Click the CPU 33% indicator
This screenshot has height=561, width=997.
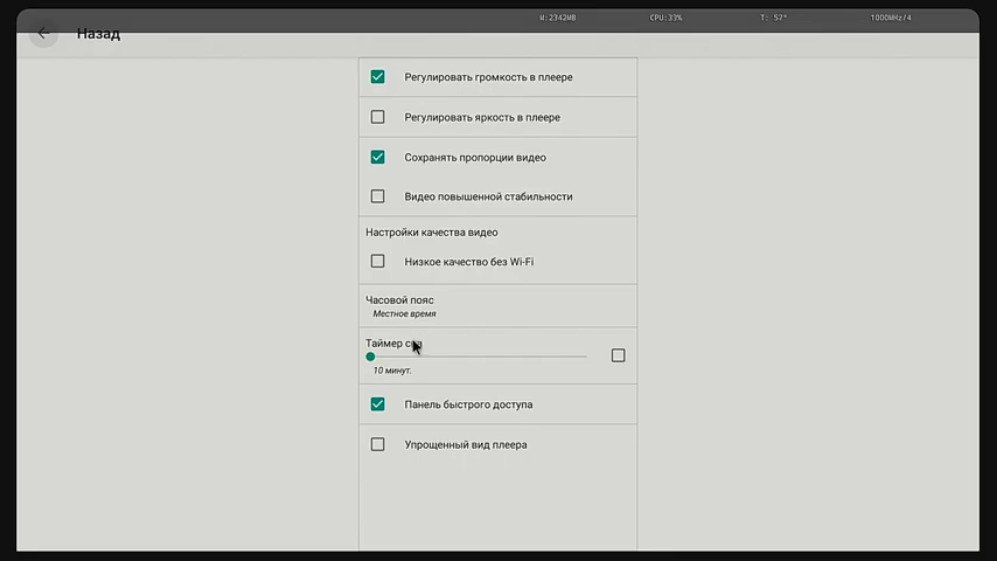pos(666,18)
